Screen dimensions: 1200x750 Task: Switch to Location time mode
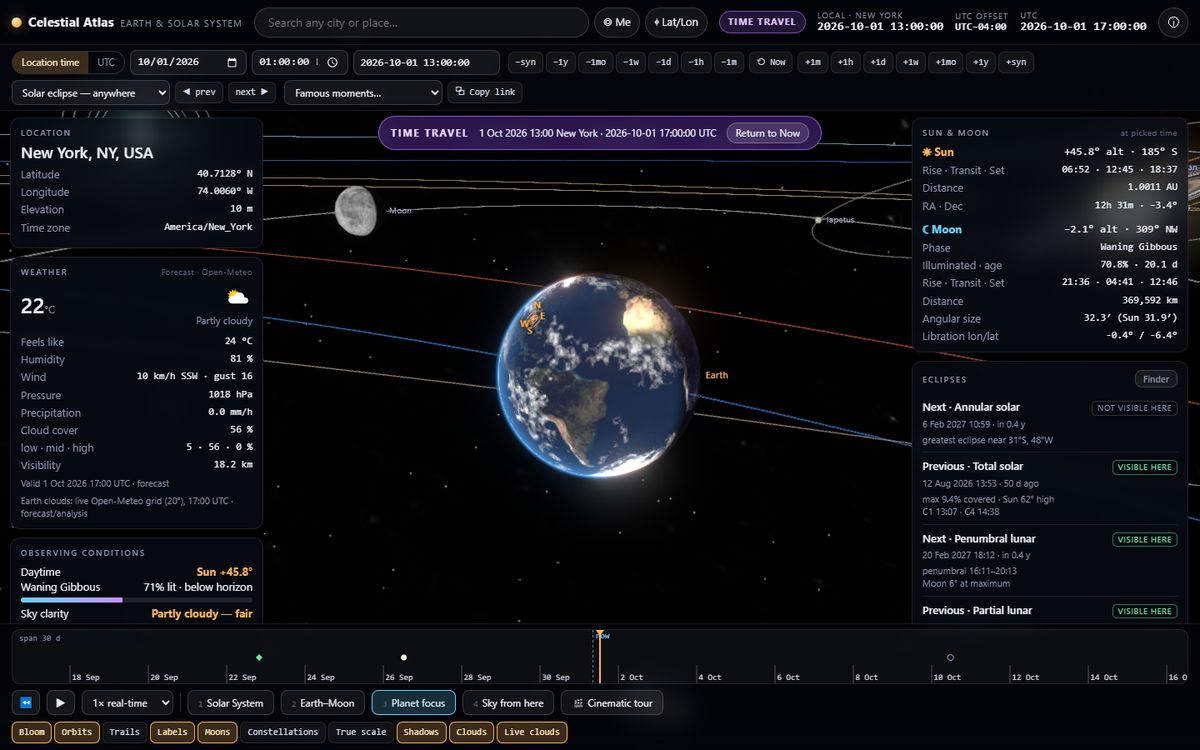[50, 62]
